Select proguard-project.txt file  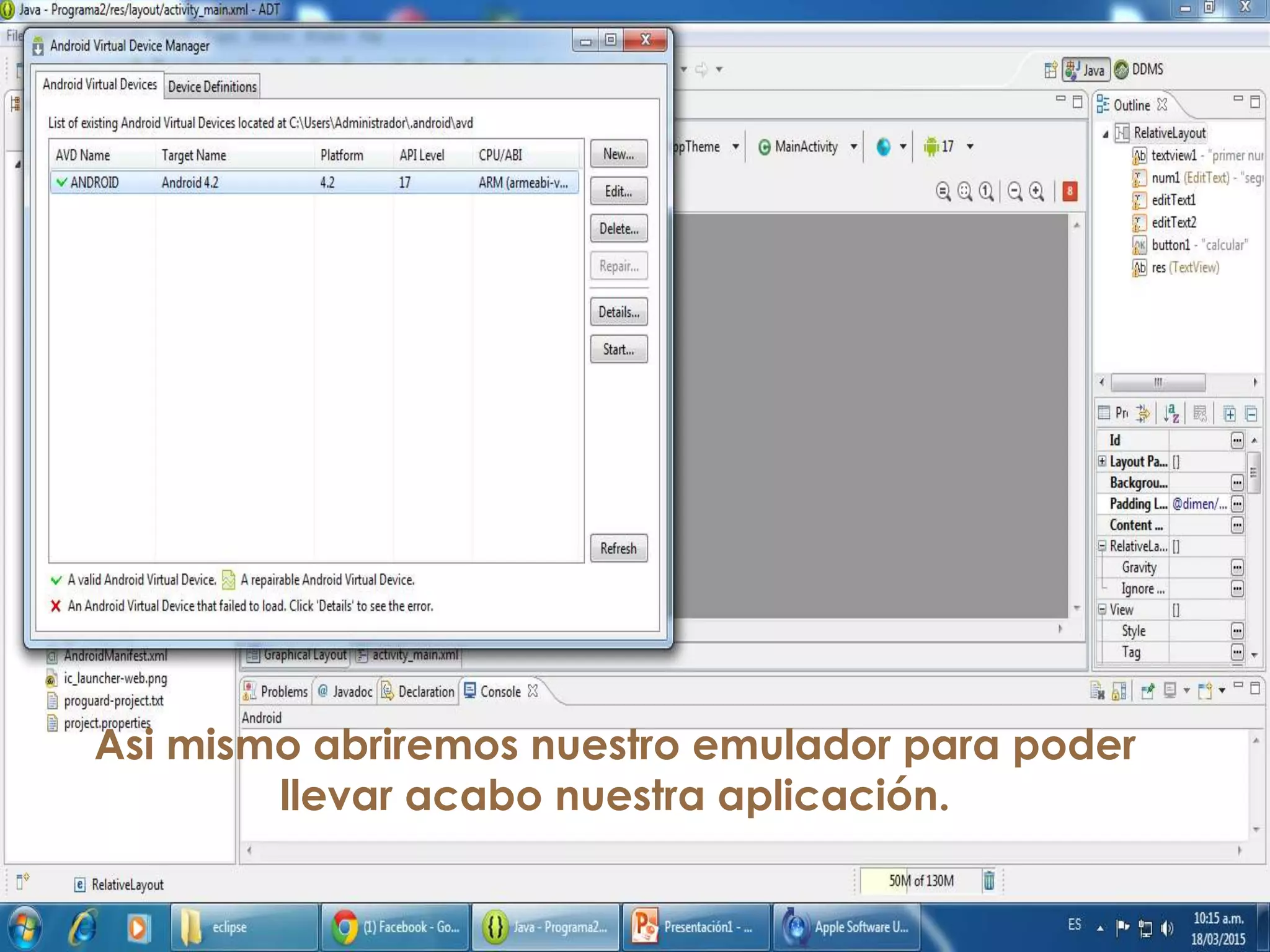coord(113,700)
